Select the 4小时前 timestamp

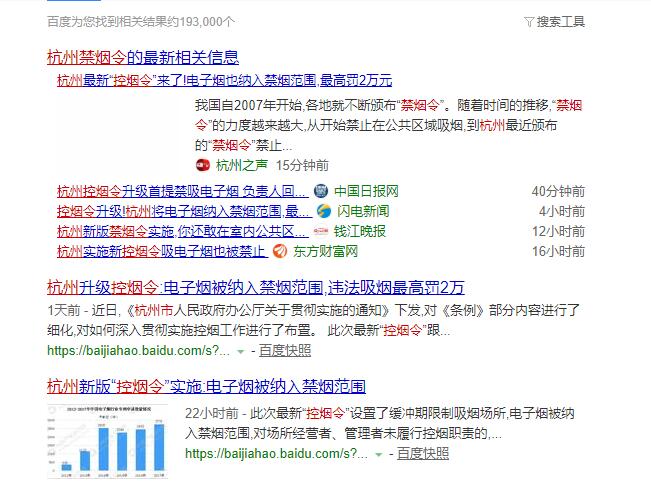coord(562,211)
